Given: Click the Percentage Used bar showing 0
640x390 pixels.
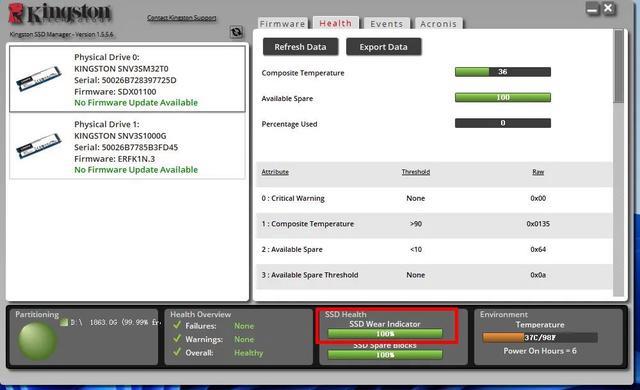Looking at the screenshot, I should click(503, 123).
